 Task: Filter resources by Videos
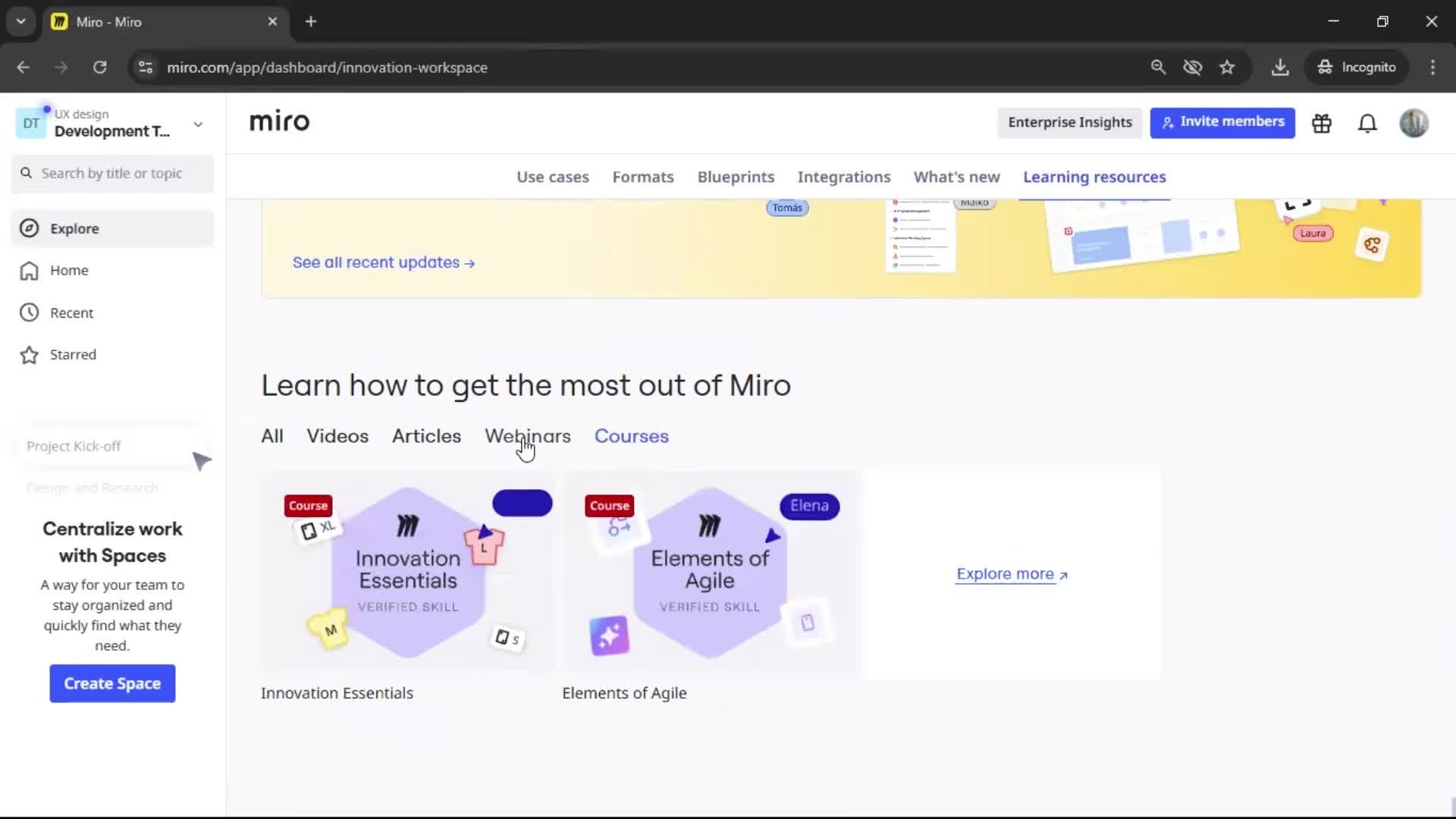[x=337, y=436]
